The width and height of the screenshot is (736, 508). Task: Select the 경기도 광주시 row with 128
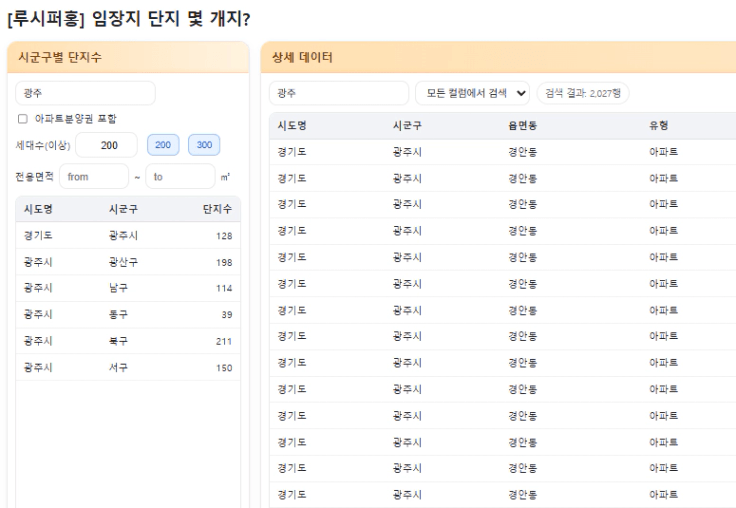point(127,236)
